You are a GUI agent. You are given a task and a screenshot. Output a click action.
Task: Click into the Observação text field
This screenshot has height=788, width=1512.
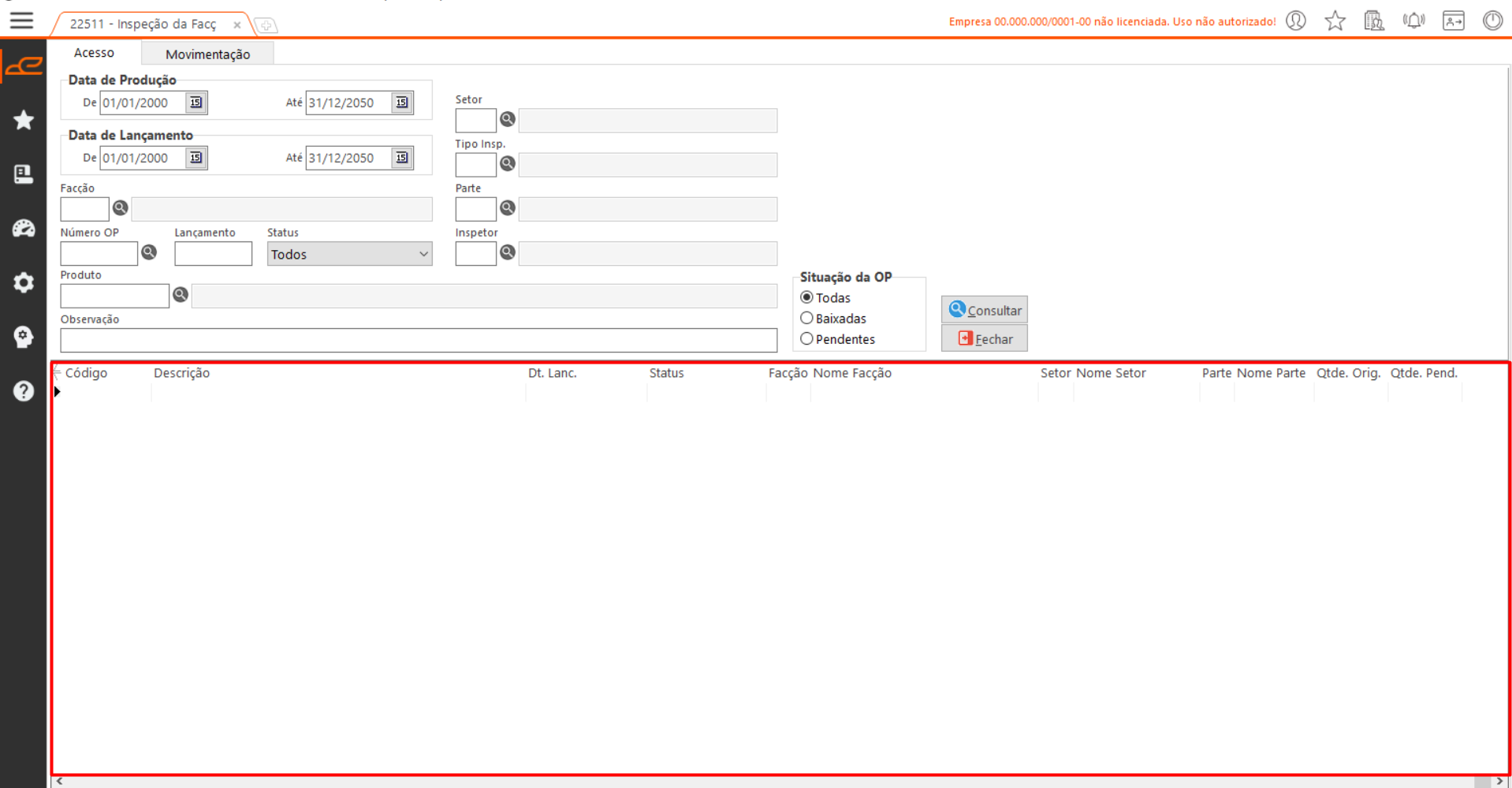click(418, 341)
